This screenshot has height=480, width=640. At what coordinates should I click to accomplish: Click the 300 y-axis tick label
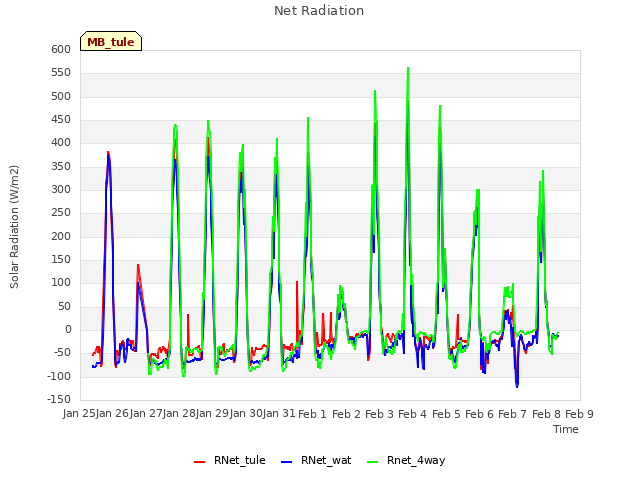61,189
